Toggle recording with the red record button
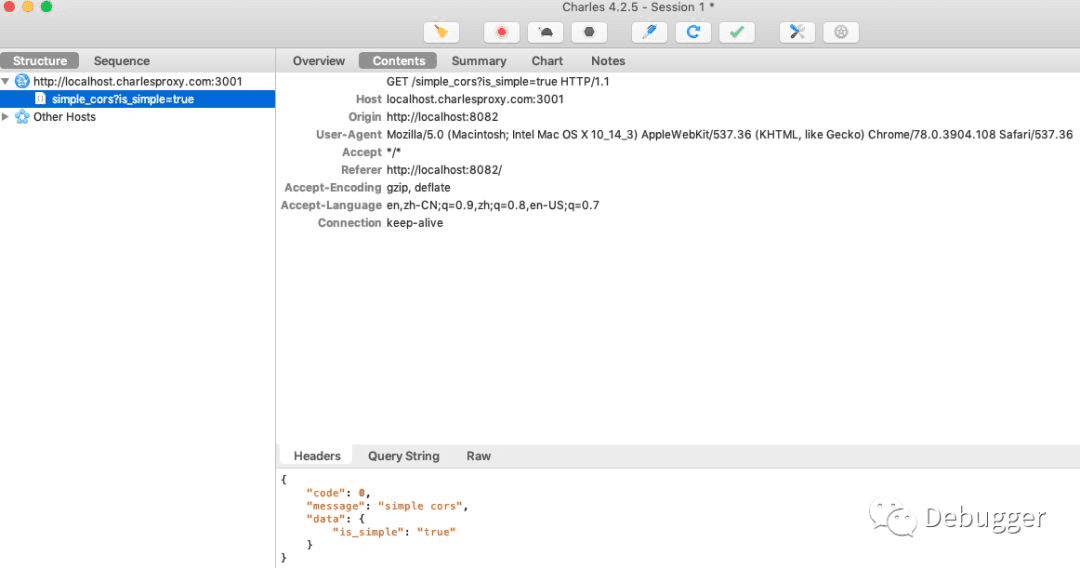Viewport: 1080px width, 568px height. pos(501,32)
